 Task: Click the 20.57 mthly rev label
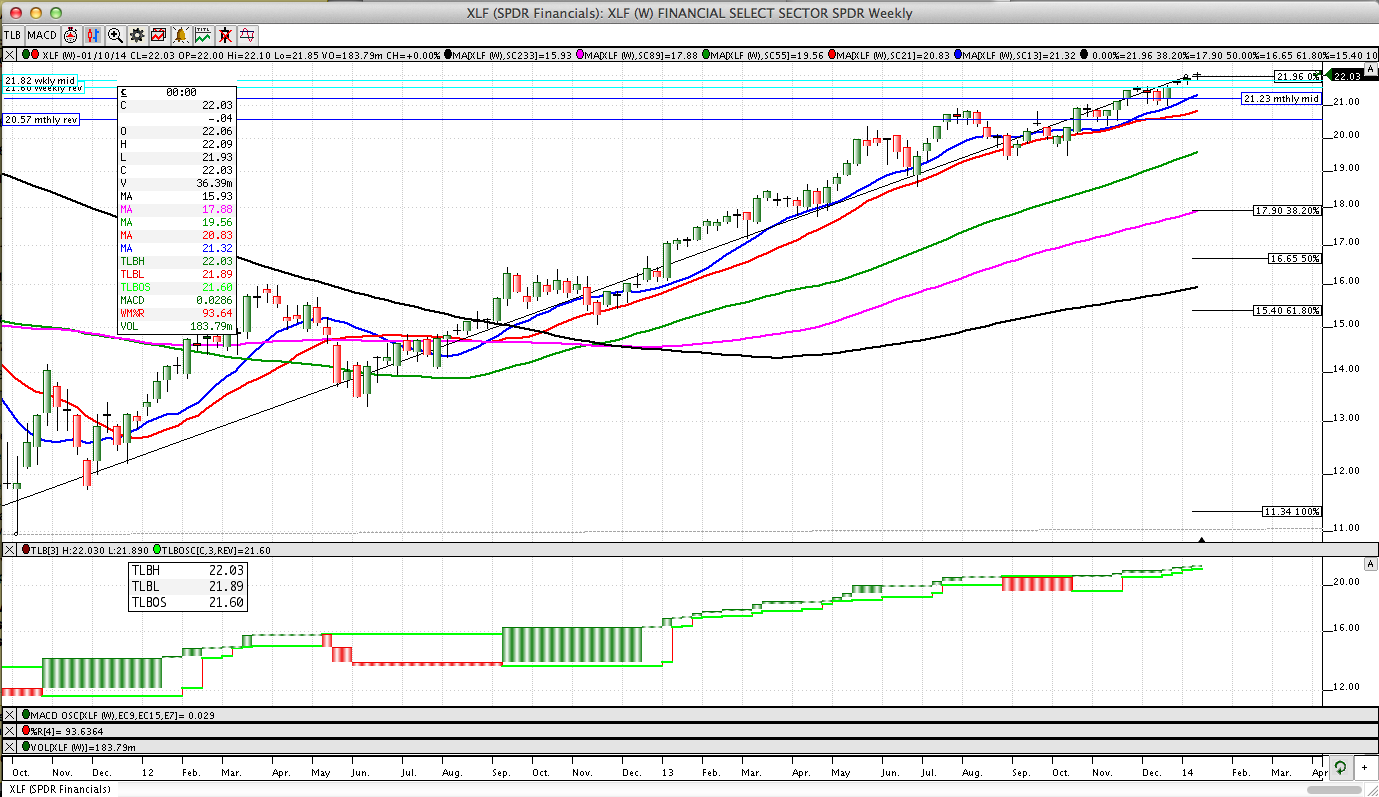coord(42,119)
